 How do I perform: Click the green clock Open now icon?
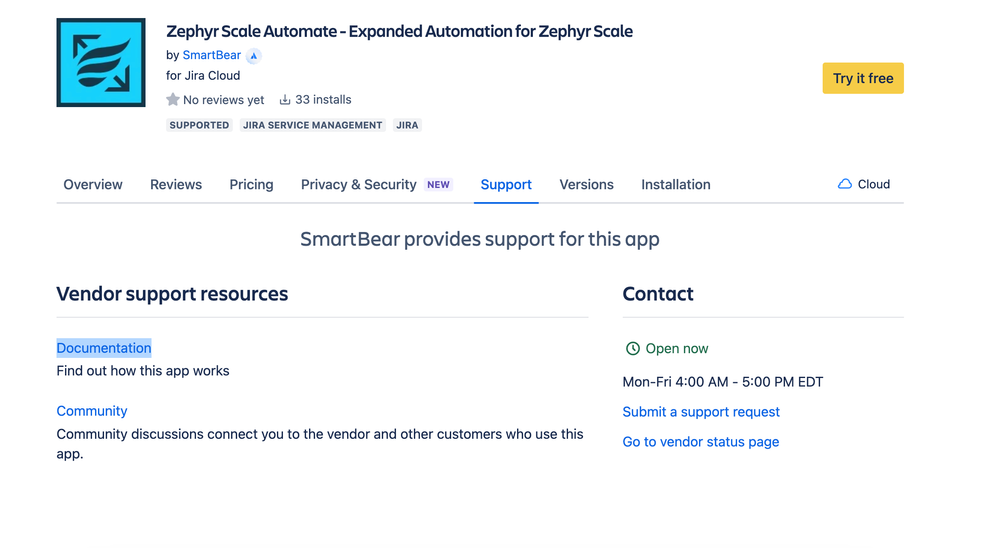point(632,349)
